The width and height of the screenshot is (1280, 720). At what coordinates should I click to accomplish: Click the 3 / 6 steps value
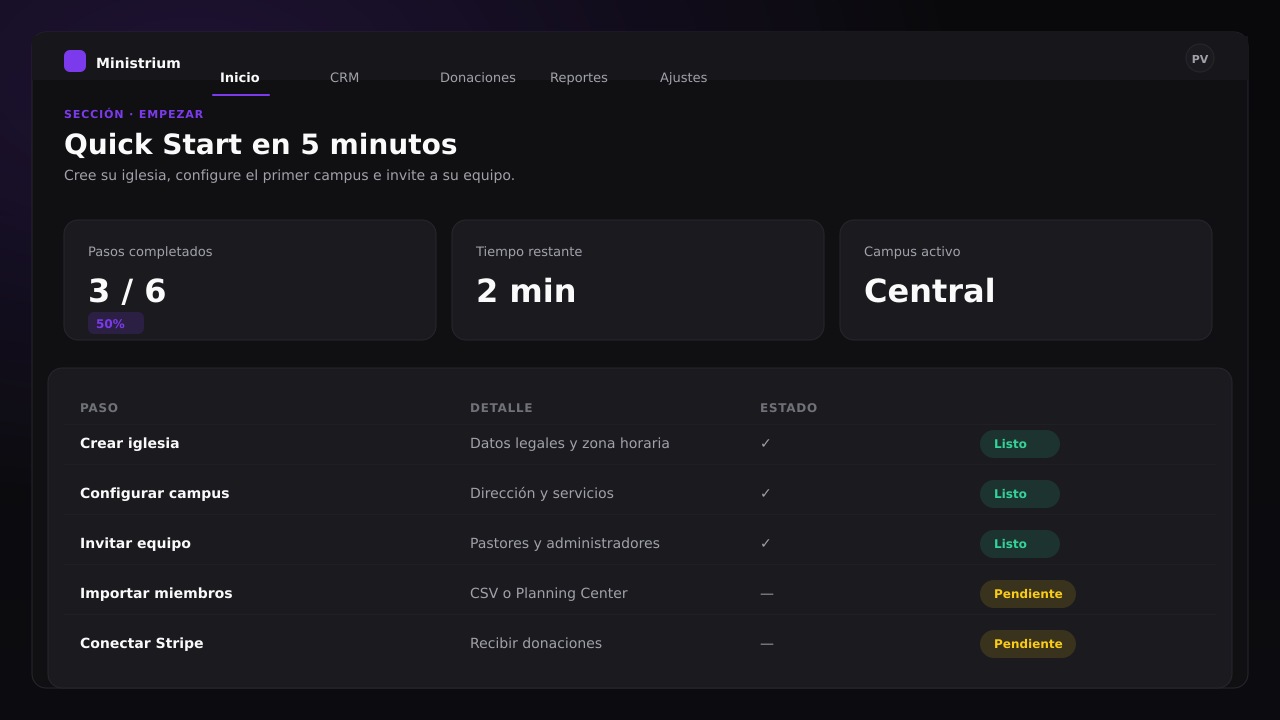click(x=127, y=291)
